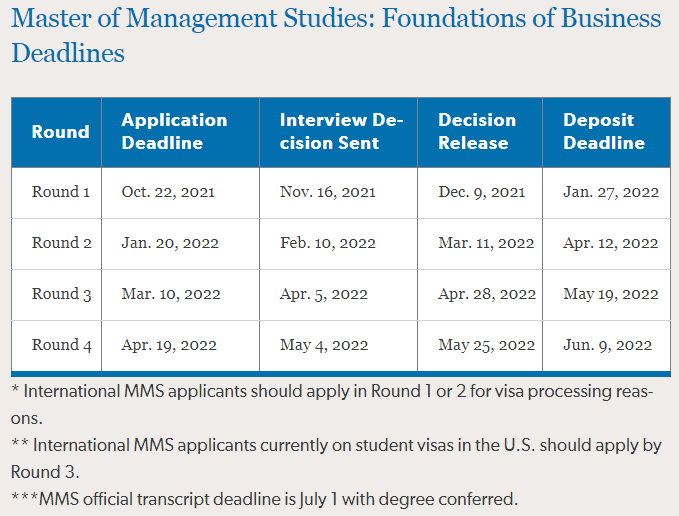Image resolution: width=679 pixels, height=516 pixels.
Task: Select the Apr. 12, 2022 deposit deadline
Action: pos(611,243)
